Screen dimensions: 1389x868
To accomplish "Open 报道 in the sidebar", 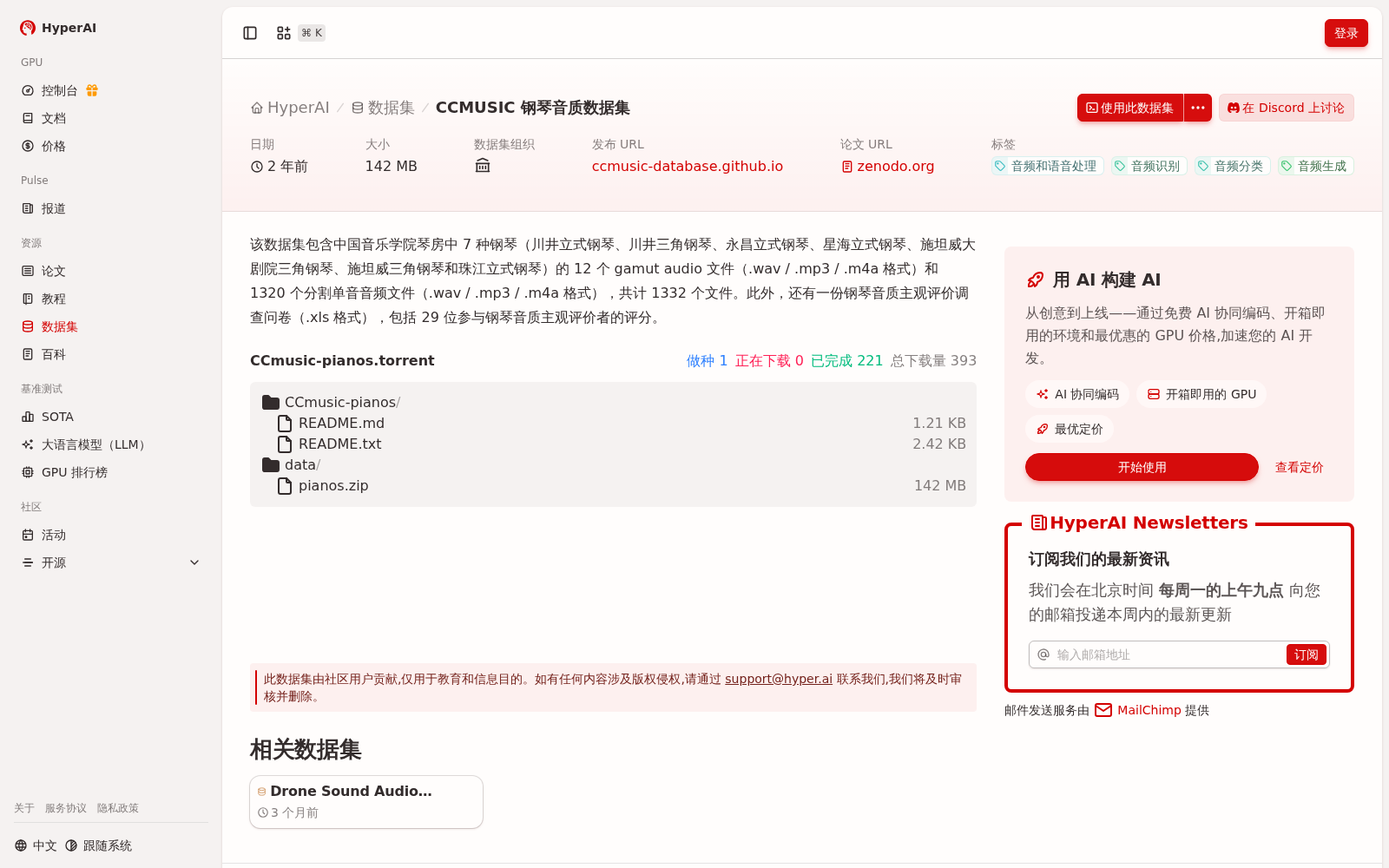I will point(54,208).
